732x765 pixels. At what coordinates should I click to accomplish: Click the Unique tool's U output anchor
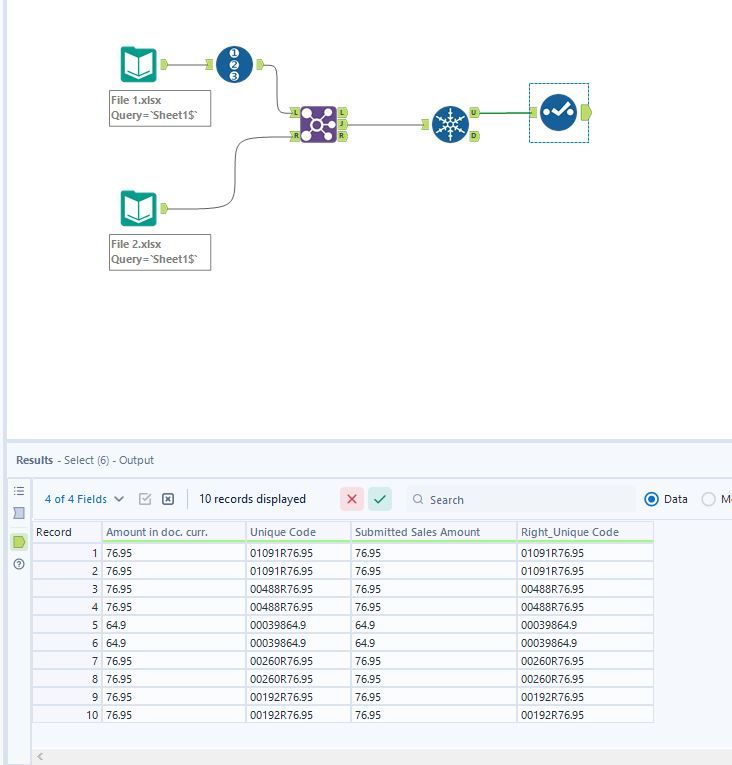click(474, 113)
